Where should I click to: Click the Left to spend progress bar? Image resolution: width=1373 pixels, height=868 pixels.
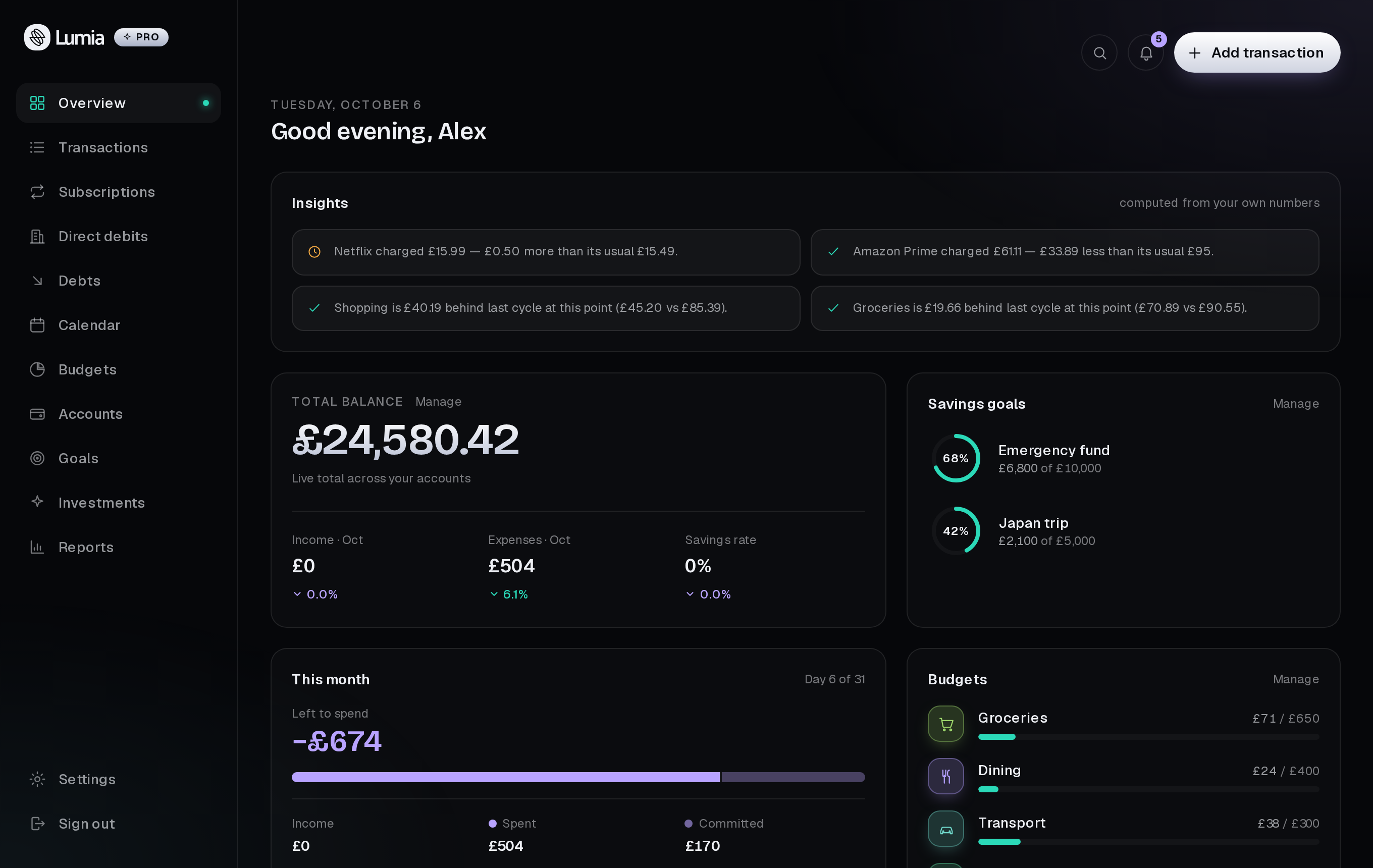[578, 777]
